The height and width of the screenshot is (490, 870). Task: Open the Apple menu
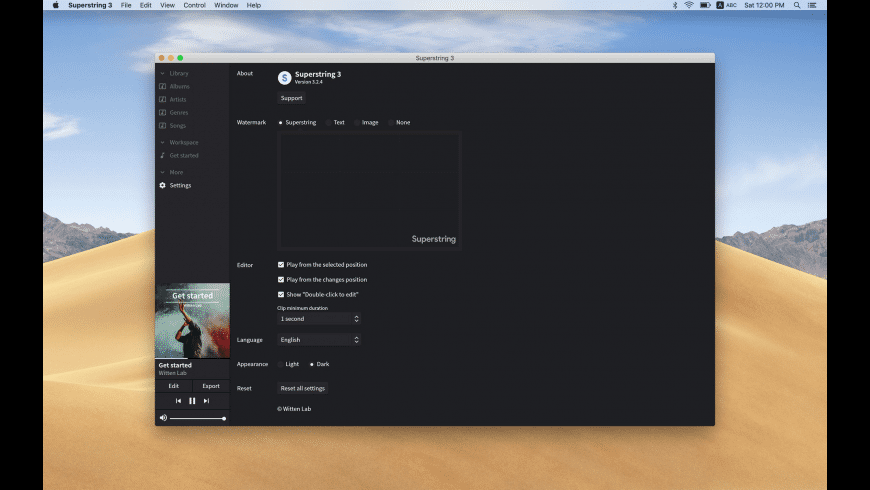[55, 5]
